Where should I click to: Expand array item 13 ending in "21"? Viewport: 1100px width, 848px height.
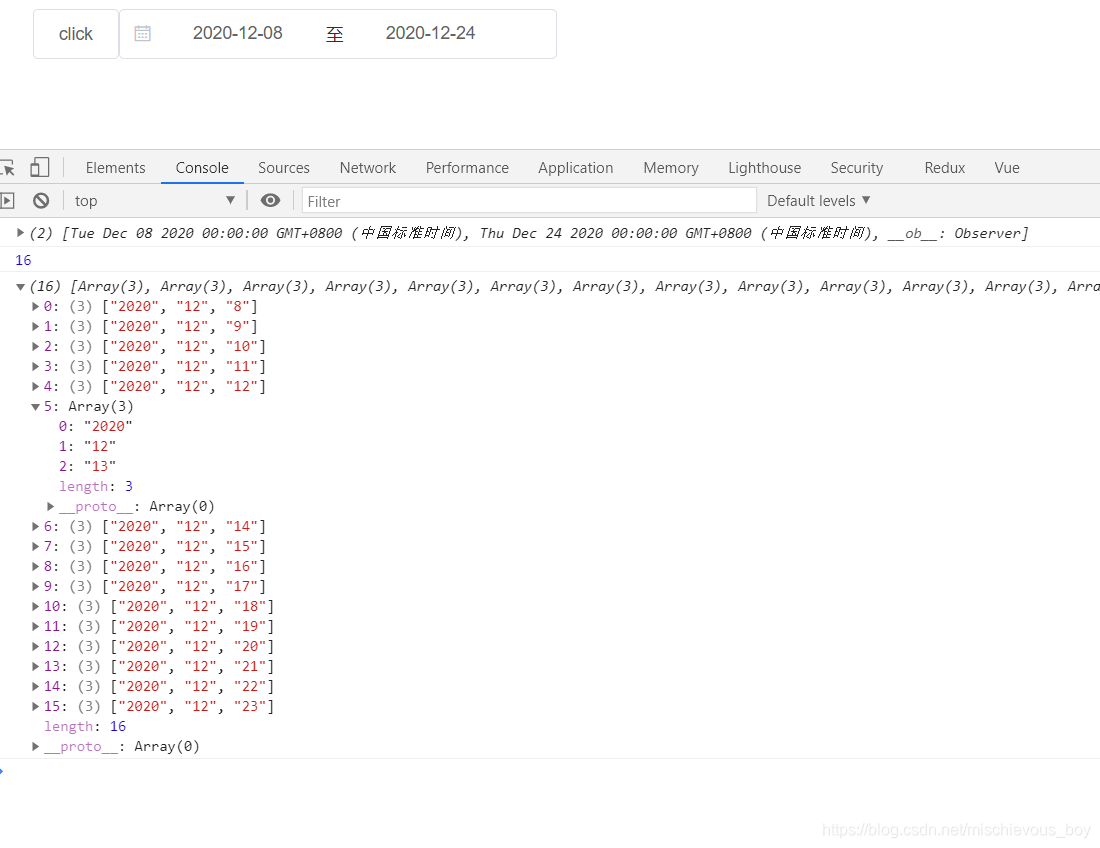[x=35, y=666]
